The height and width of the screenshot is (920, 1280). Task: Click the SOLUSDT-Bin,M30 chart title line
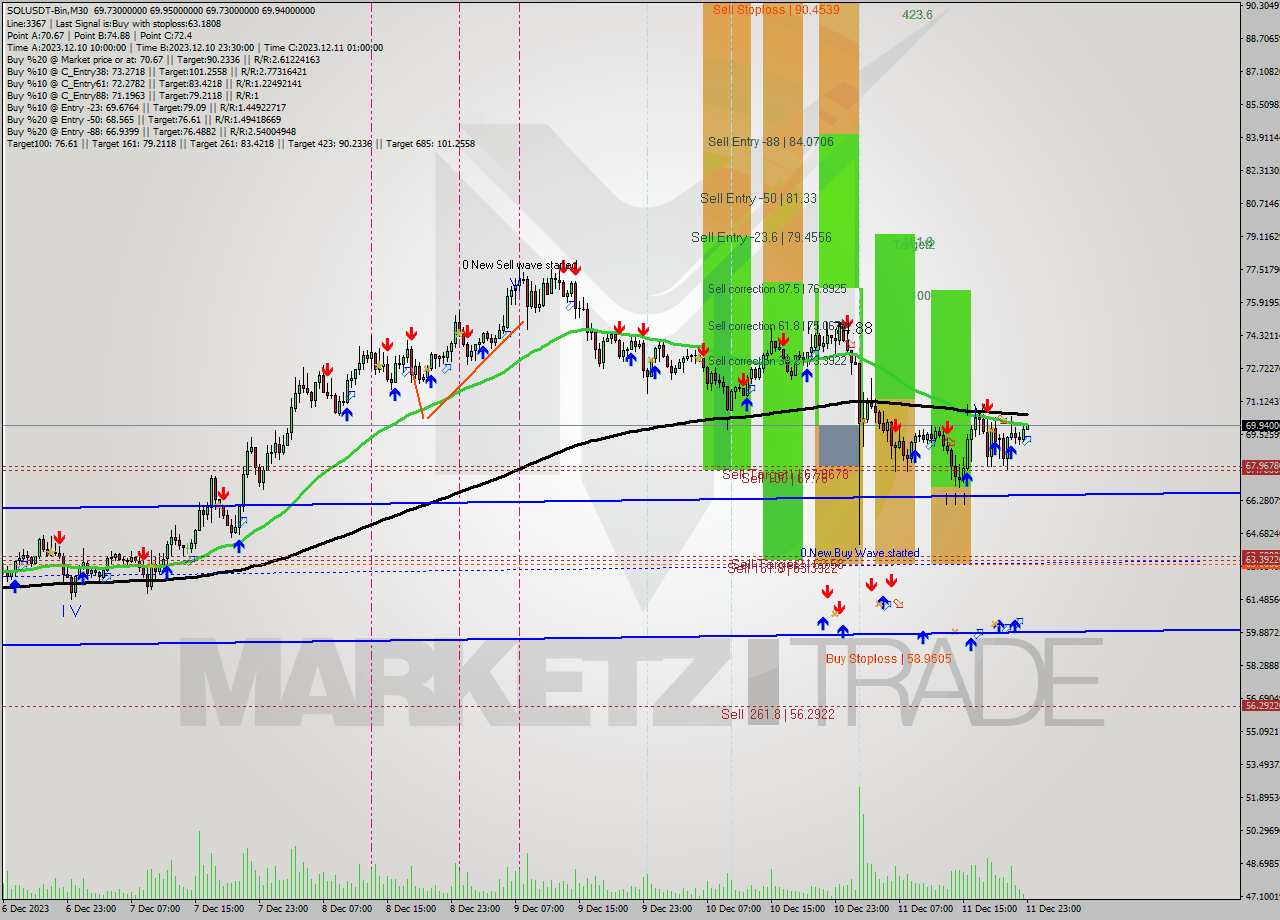160,11
